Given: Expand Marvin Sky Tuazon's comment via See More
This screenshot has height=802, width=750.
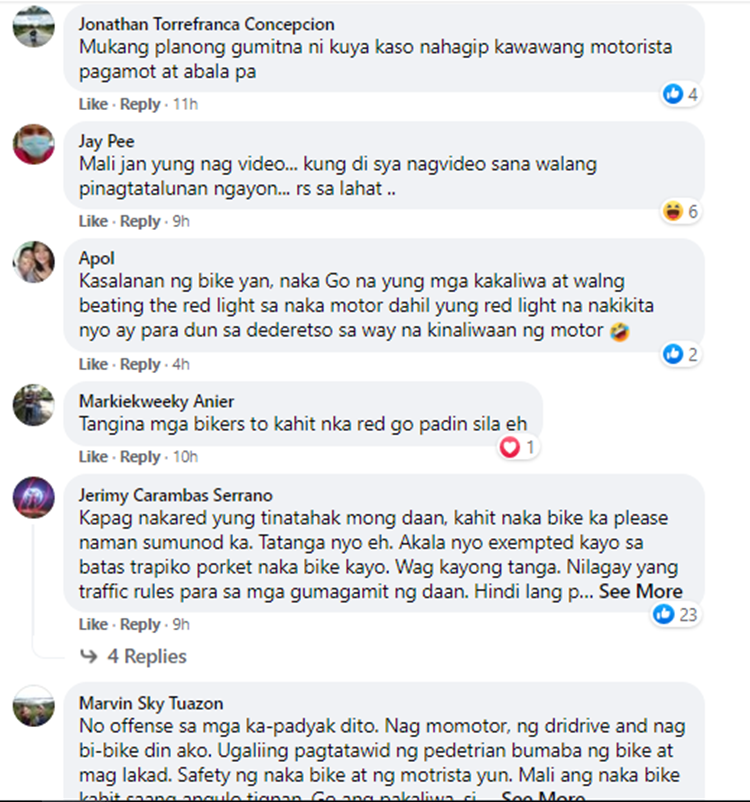Looking at the screenshot, I should click(x=543, y=797).
